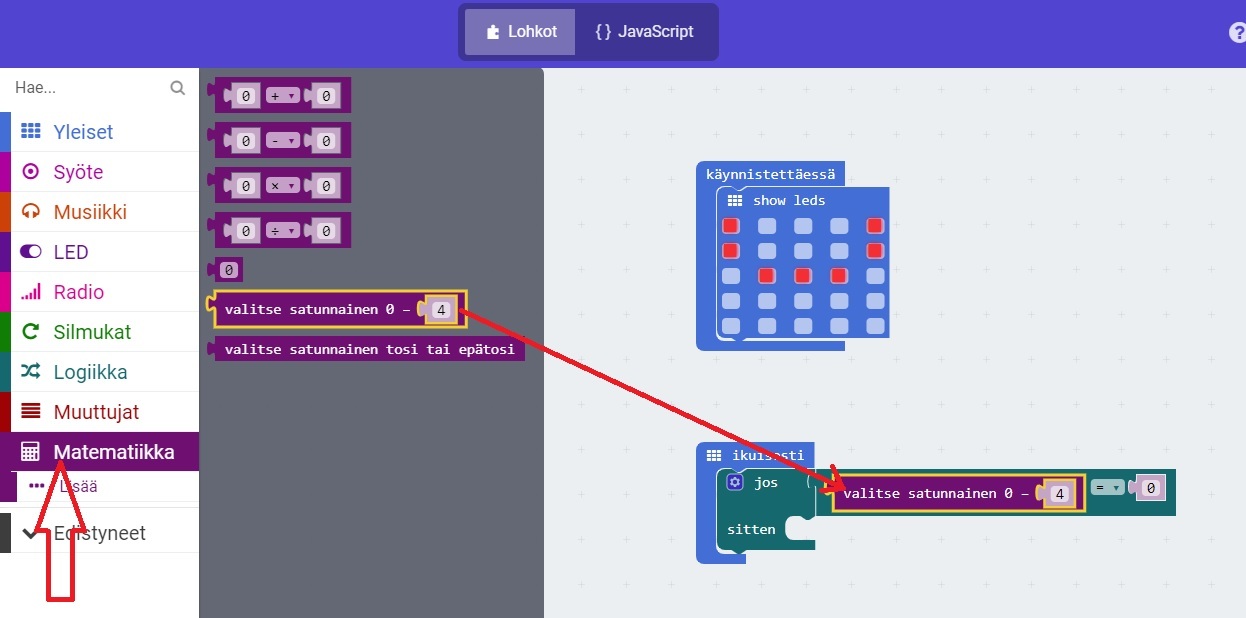The height and width of the screenshot is (618, 1246).
Task: Click the Hae search field
Action: tap(85, 88)
